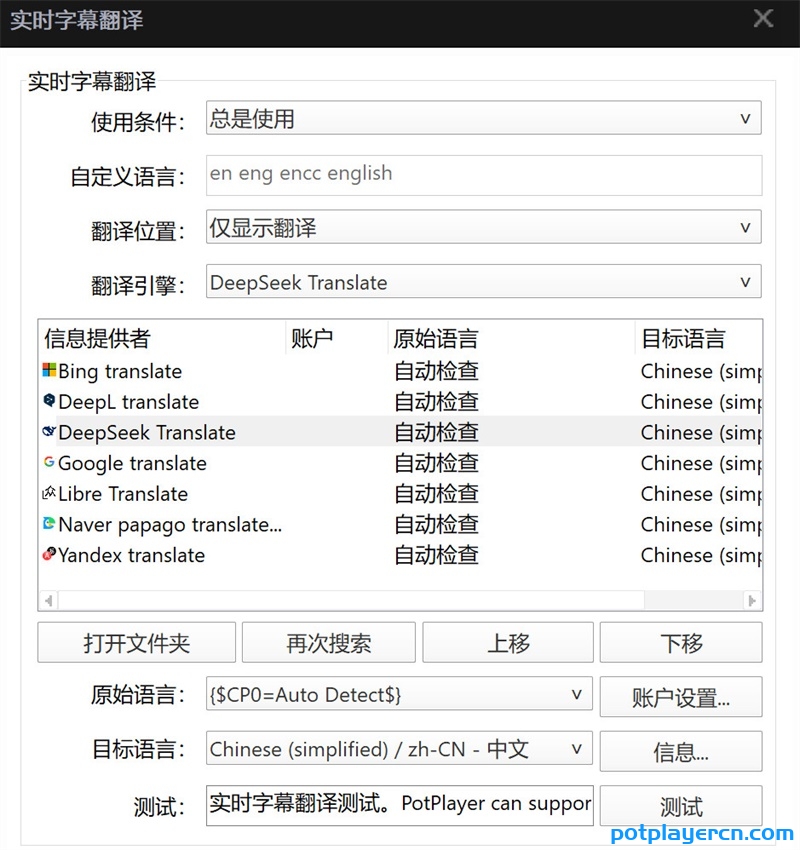Select the DeepSeek Translate row
Screen dimensions: 800x850
pos(401,432)
